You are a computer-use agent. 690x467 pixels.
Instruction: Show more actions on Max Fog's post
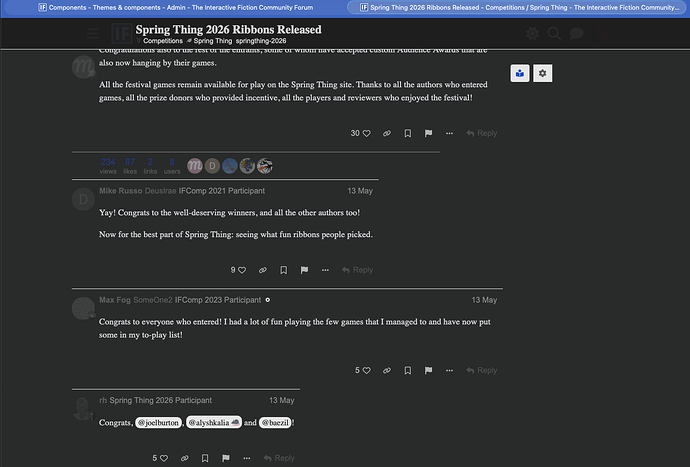click(x=449, y=371)
